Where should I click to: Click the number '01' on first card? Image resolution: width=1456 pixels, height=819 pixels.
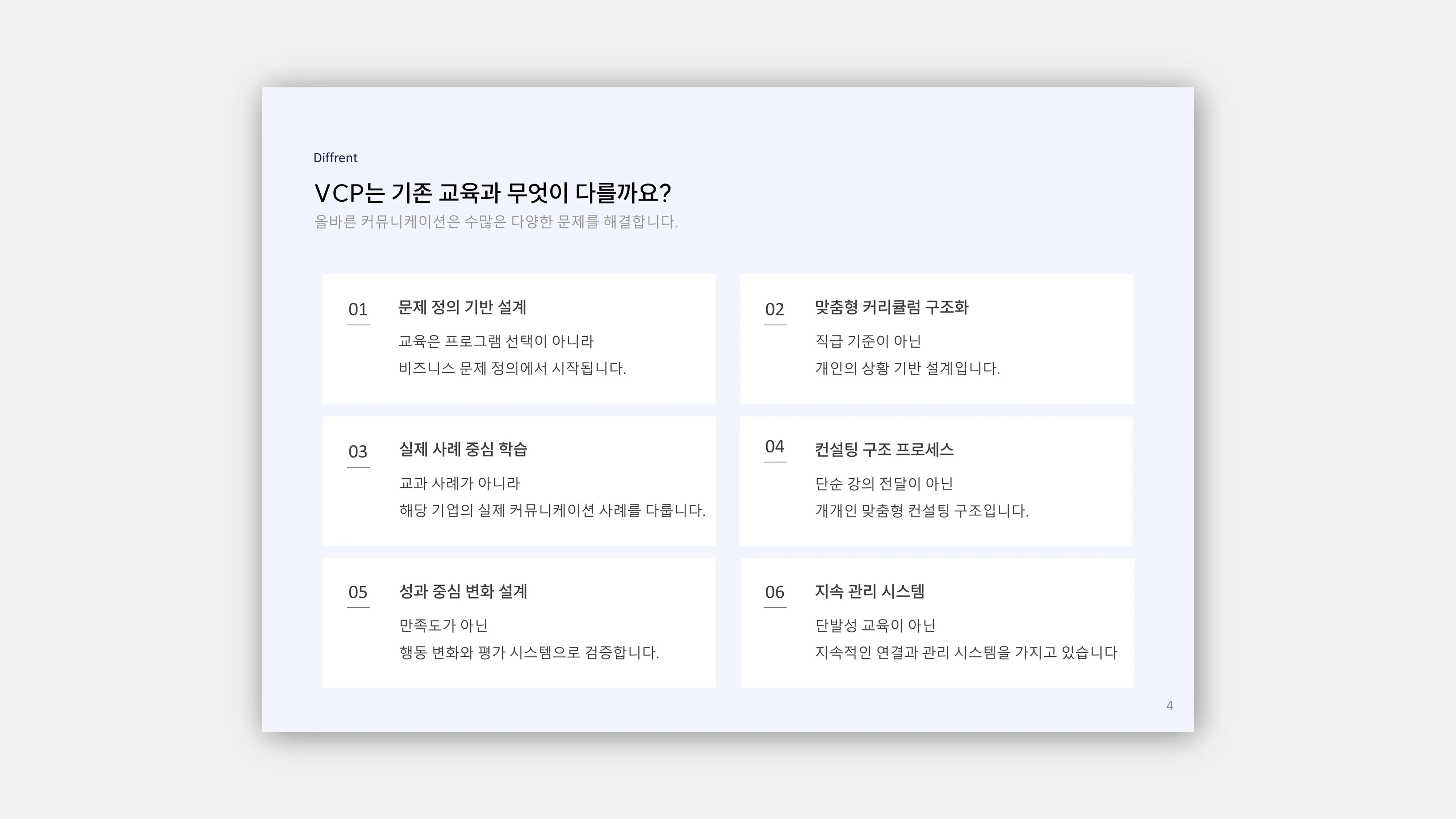click(358, 309)
